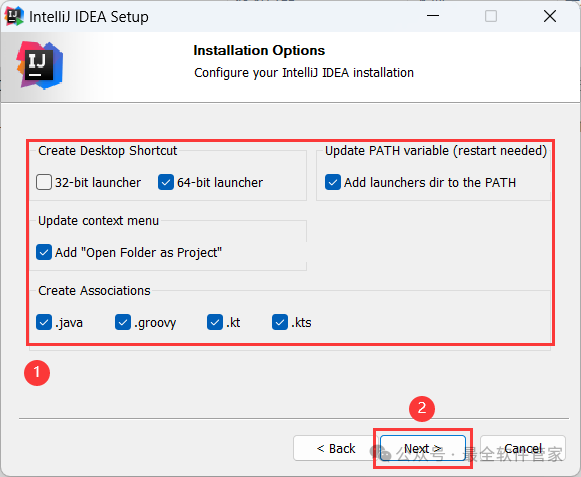This screenshot has width=581, height=477.
Task: Click the red circle marker numbered 1
Action: [37, 372]
